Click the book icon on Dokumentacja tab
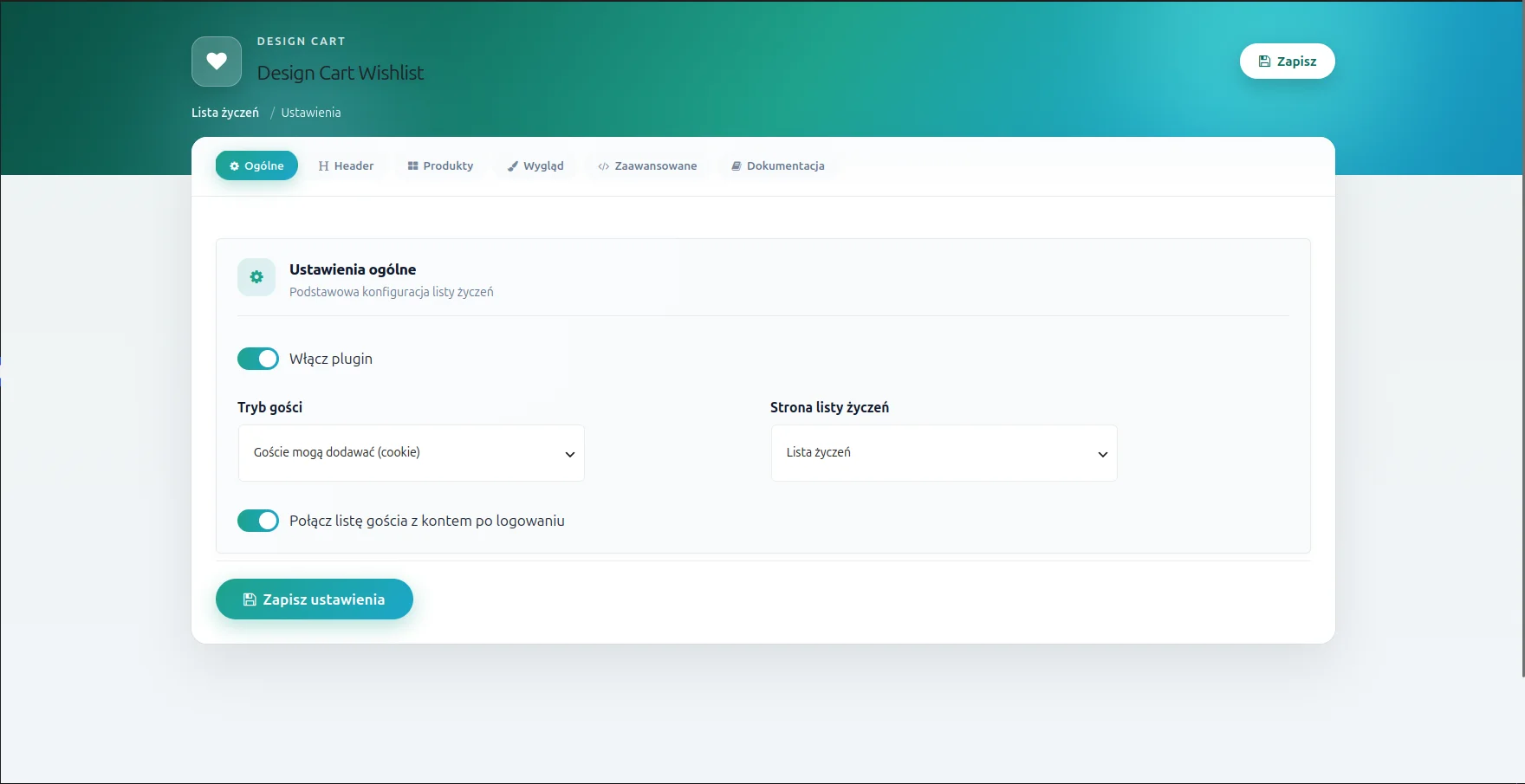1525x784 pixels. (x=737, y=166)
